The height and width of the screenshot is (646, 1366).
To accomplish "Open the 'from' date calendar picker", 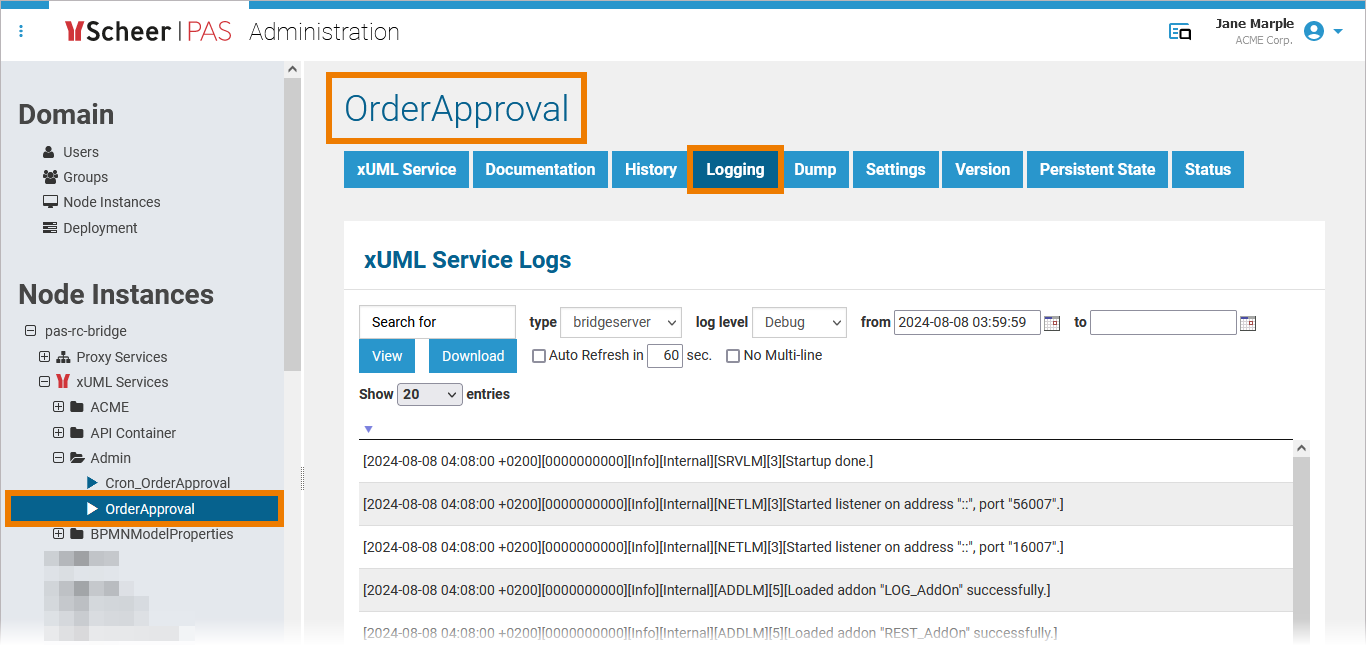I will pos(1052,323).
